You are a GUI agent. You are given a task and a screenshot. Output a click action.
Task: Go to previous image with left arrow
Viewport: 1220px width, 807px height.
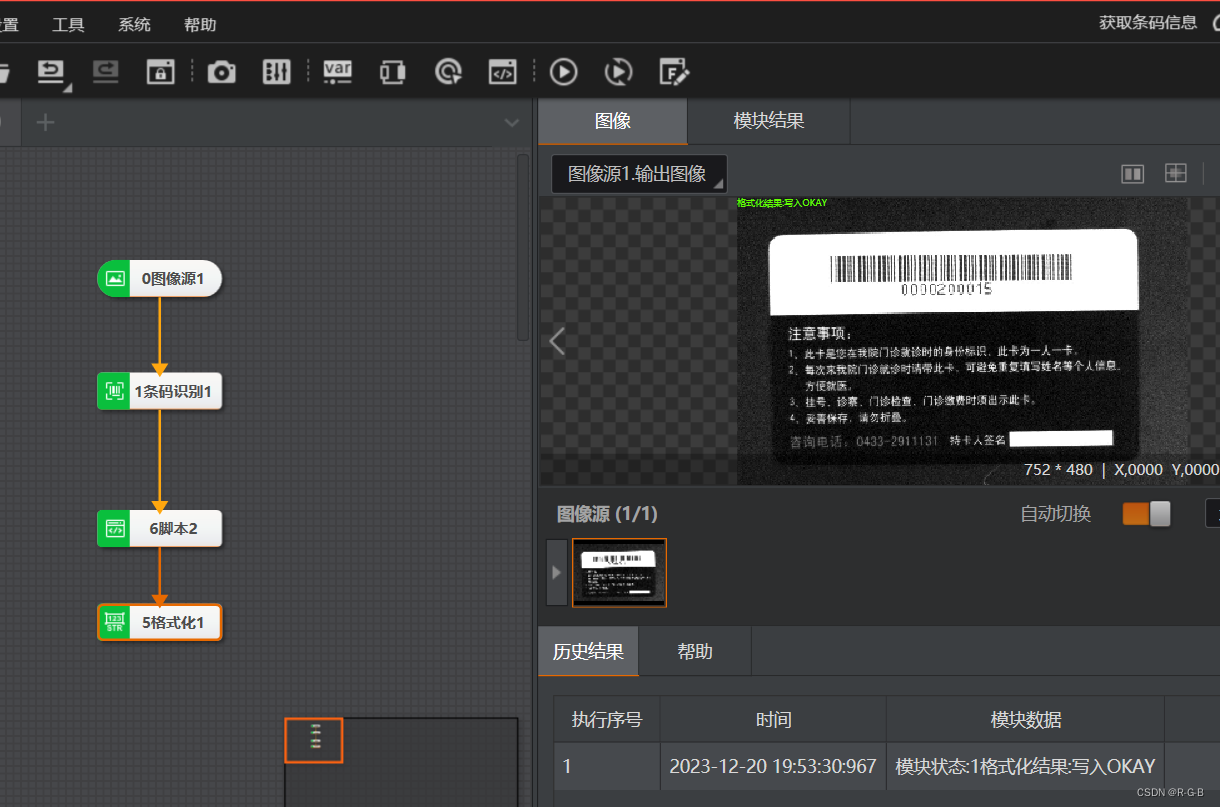point(557,341)
